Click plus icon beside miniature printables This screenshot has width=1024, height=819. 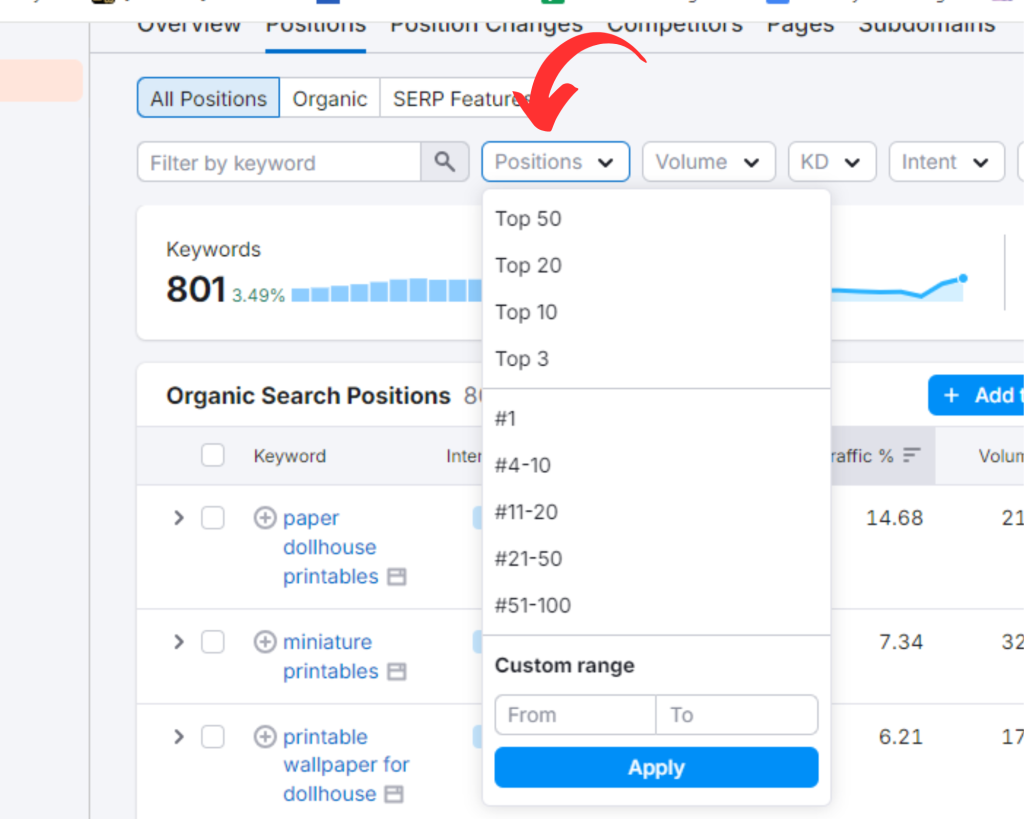(x=265, y=642)
